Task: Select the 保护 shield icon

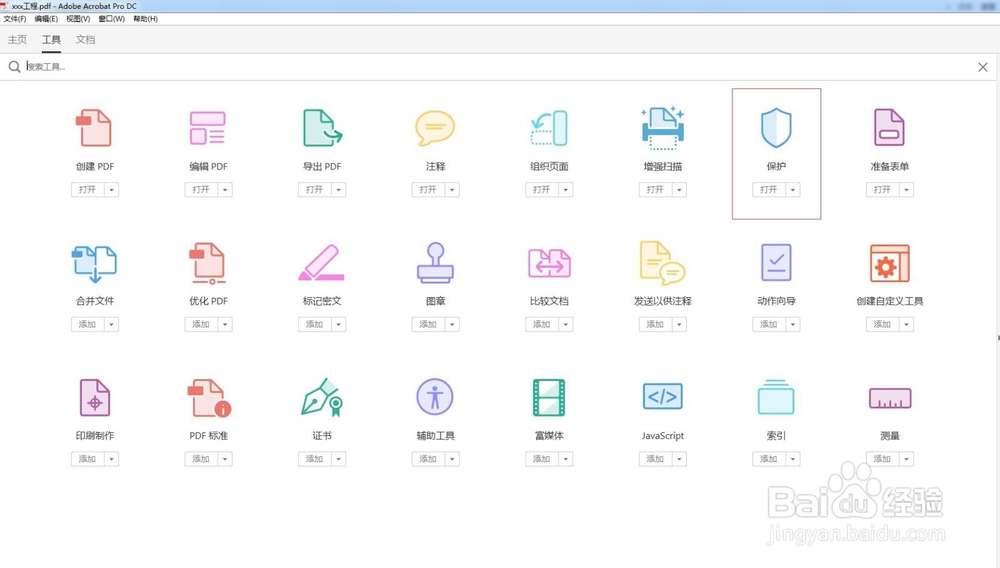Action: pyautogui.click(x=776, y=128)
